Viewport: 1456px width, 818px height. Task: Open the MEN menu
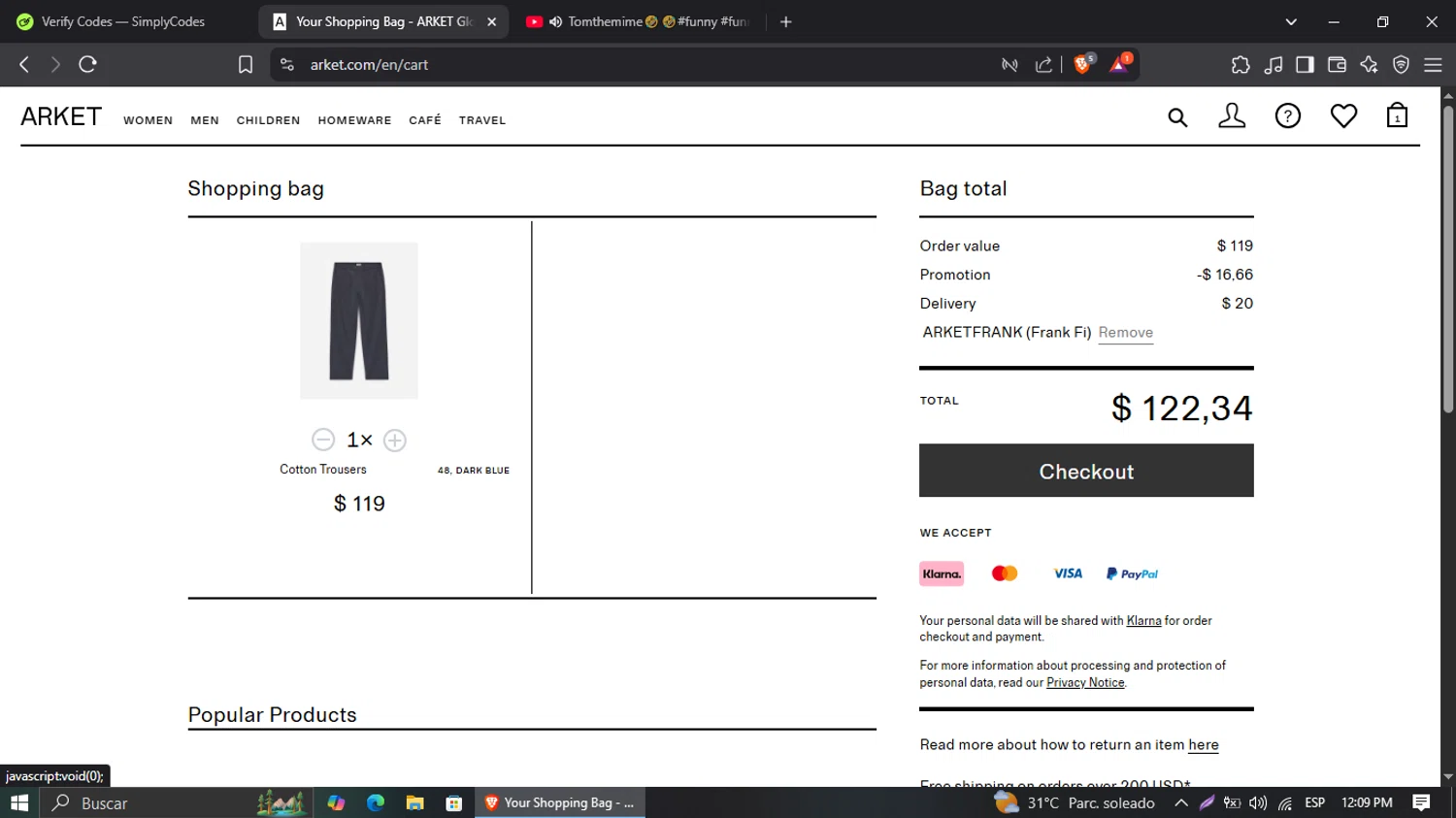click(205, 120)
